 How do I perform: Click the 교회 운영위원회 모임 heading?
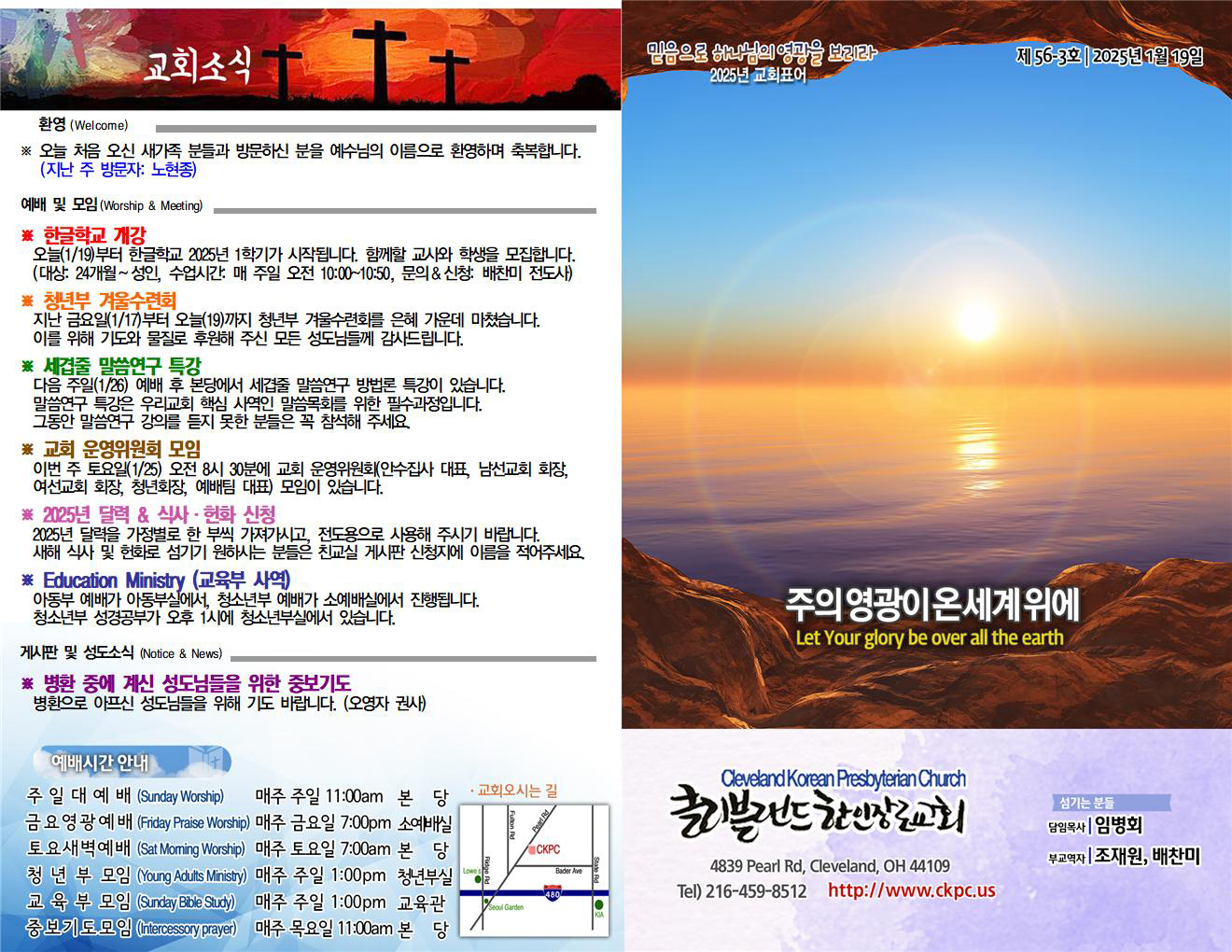[121, 449]
